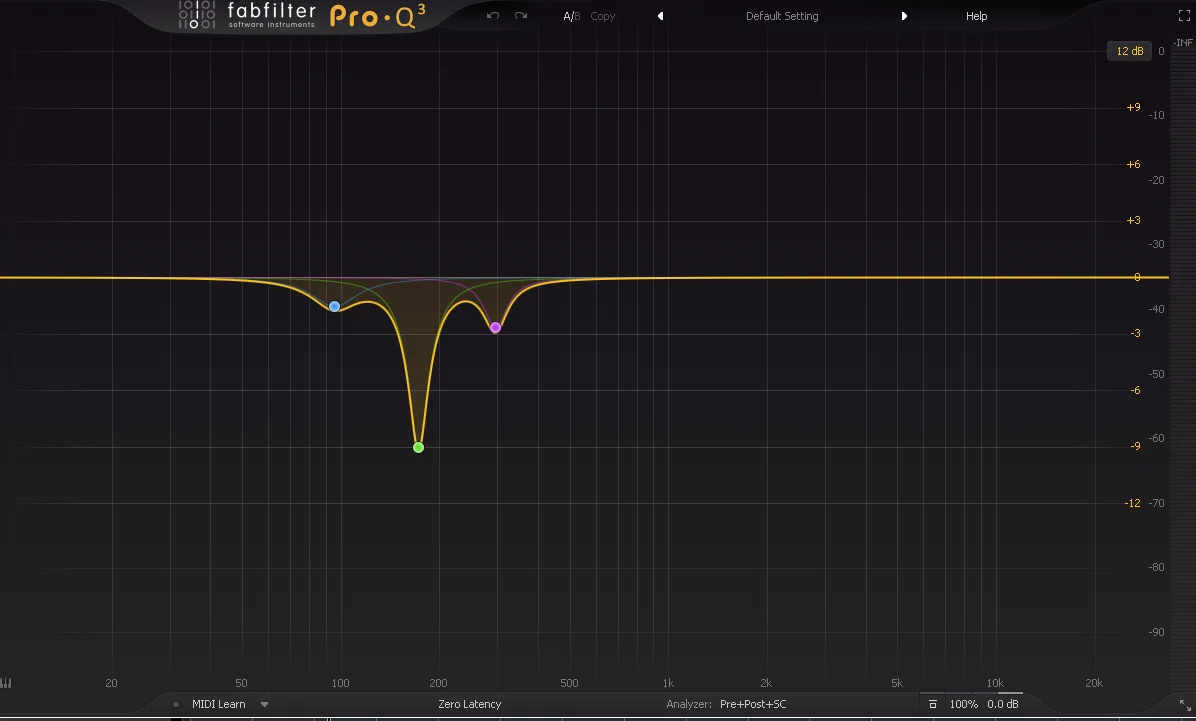1196x721 pixels.
Task: Open the output options icon beside 100%
Action: 932,704
